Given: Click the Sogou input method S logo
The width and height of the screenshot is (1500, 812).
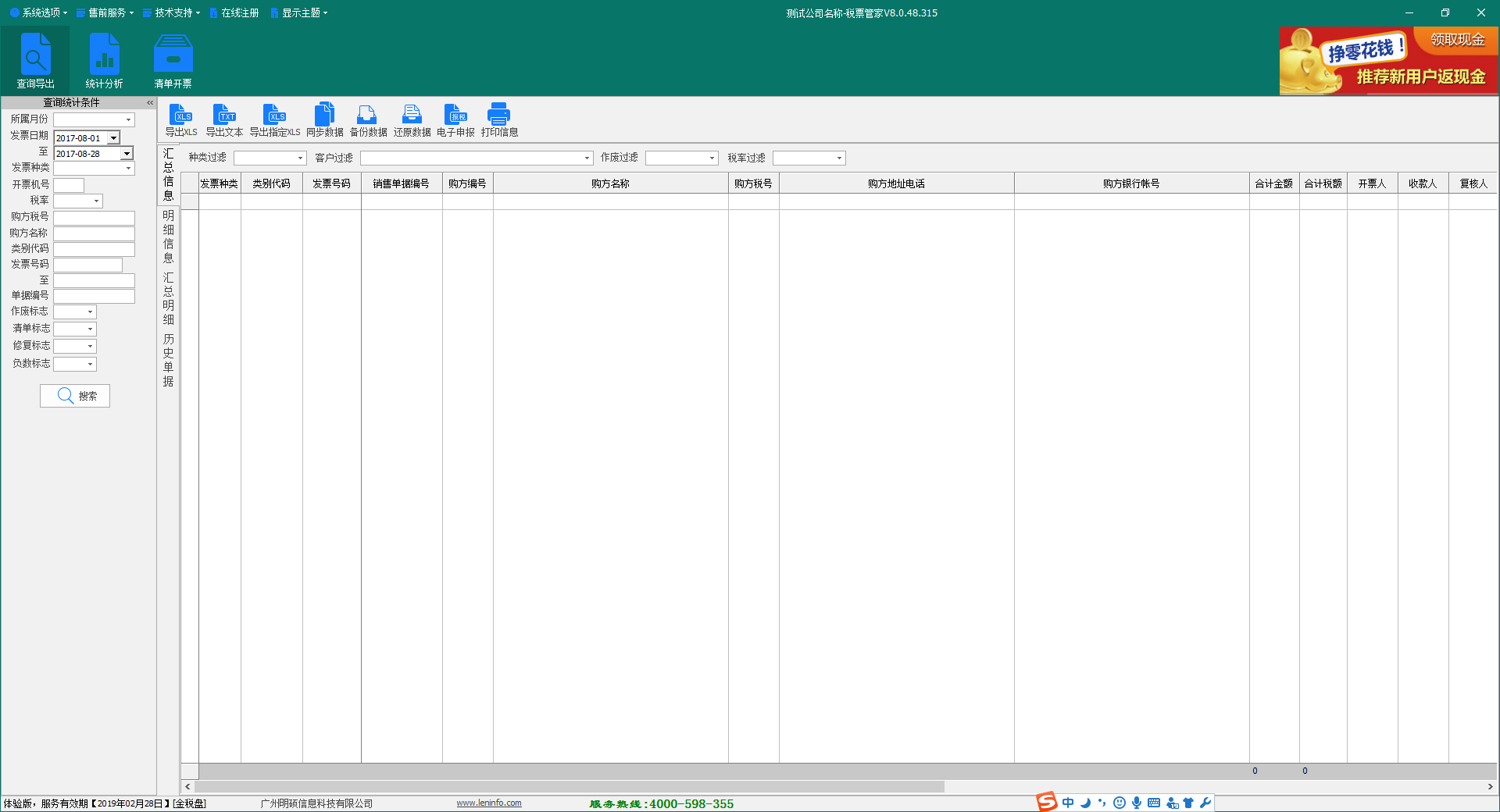Looking at the screenshot, I should click(1046, 802).
